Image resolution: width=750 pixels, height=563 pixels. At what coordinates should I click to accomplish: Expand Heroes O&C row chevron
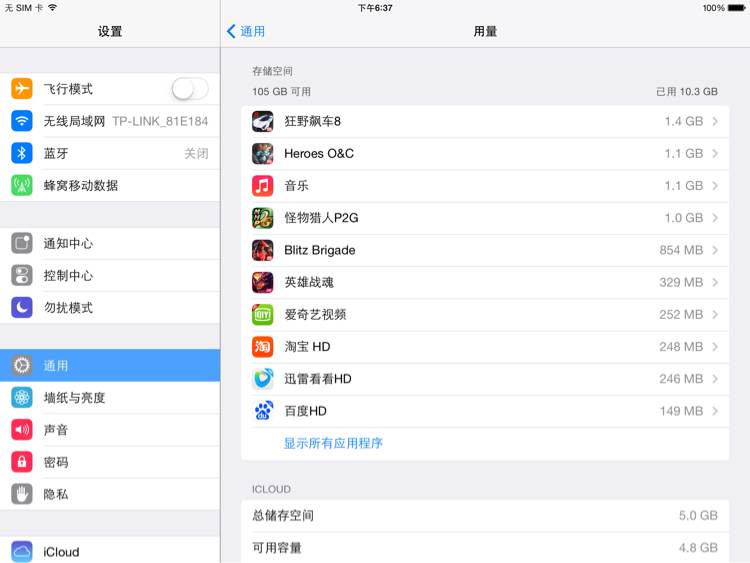pos(715,154)
